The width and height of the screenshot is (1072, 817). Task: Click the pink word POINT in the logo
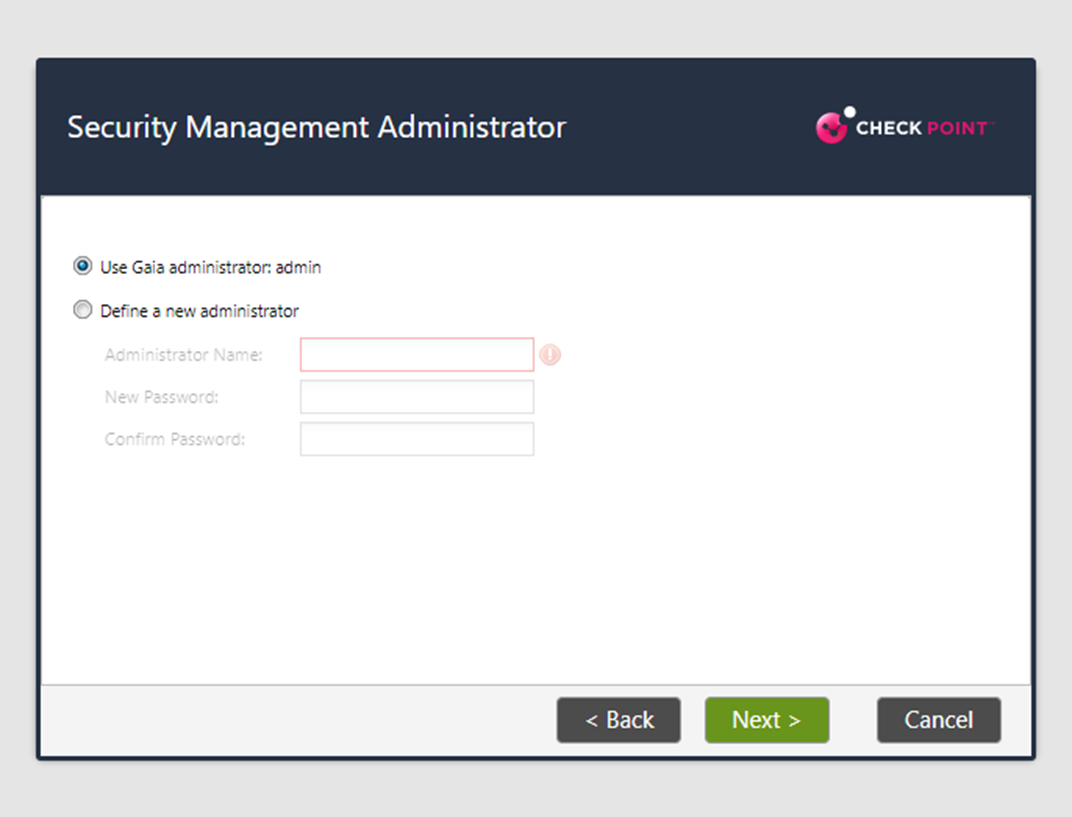coord(955,128)
